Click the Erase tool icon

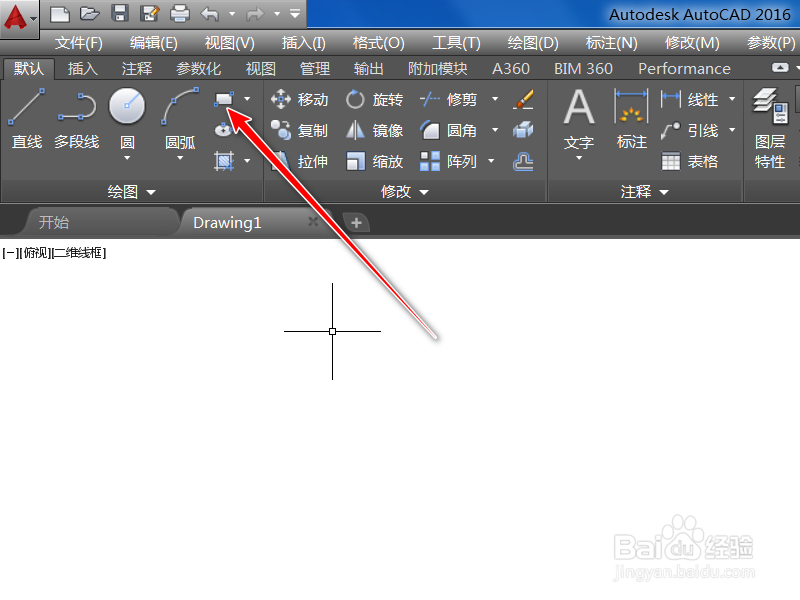coord(523,99)
